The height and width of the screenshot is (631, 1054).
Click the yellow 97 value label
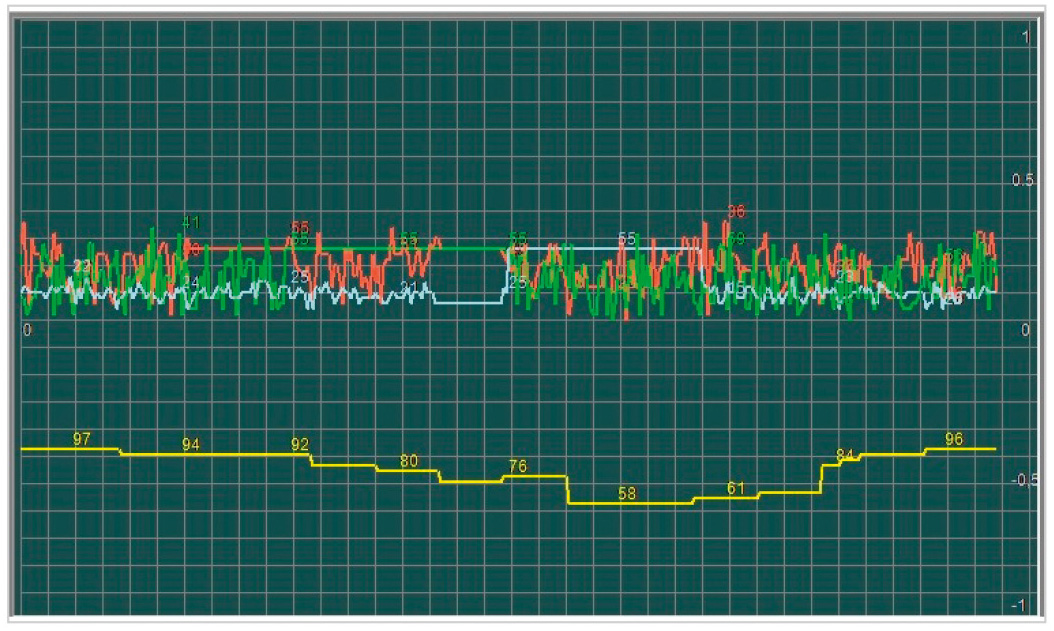point(81,439)
